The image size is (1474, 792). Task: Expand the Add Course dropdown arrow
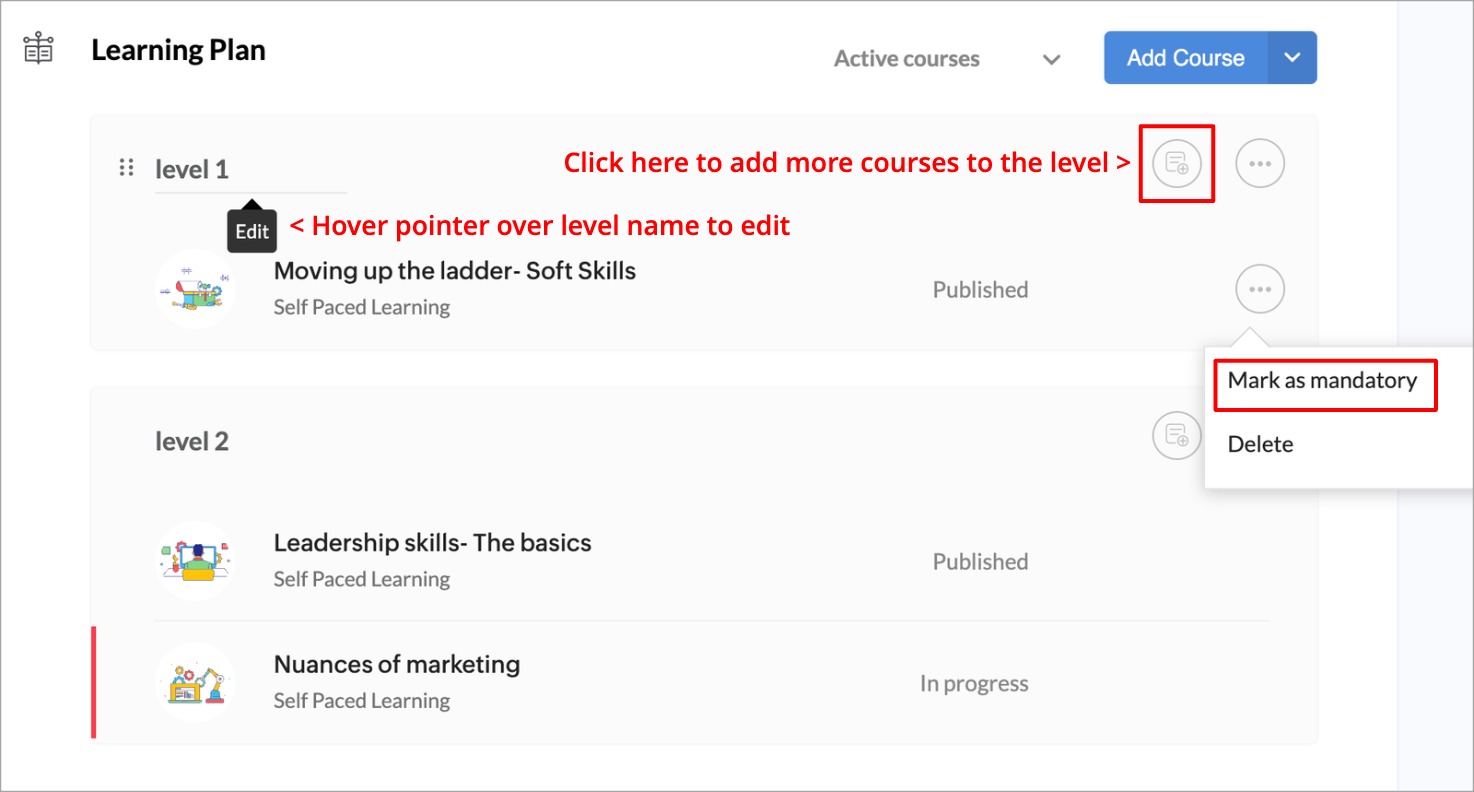tap(1292, 58)
